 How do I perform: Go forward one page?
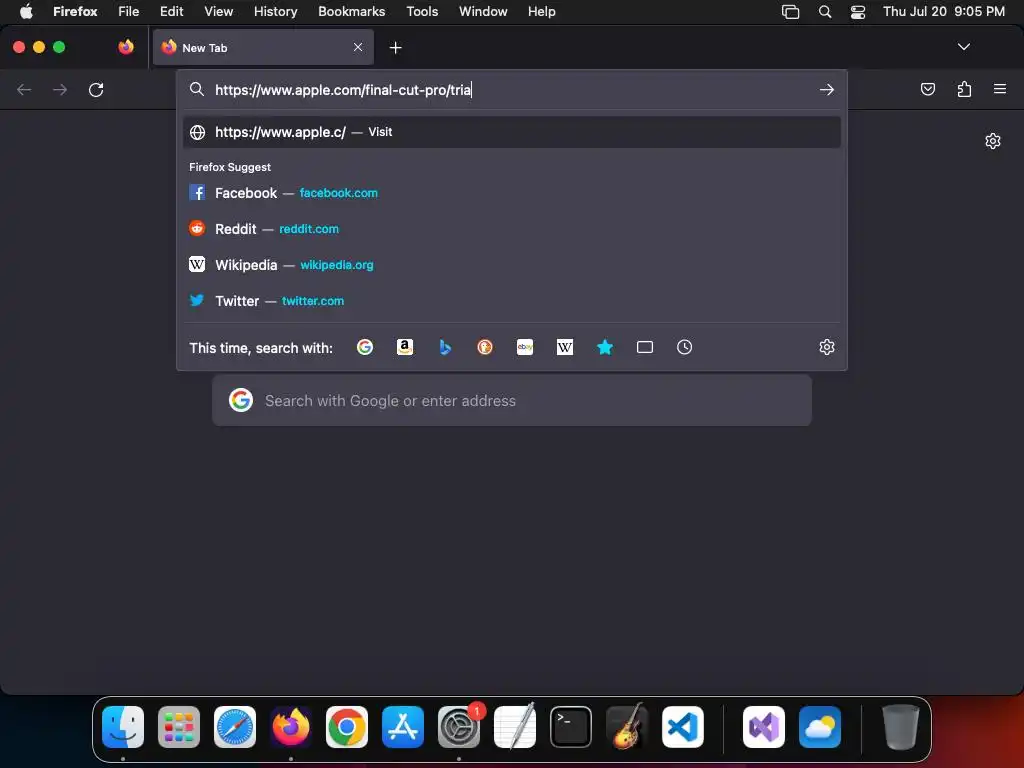click(60, 89)
